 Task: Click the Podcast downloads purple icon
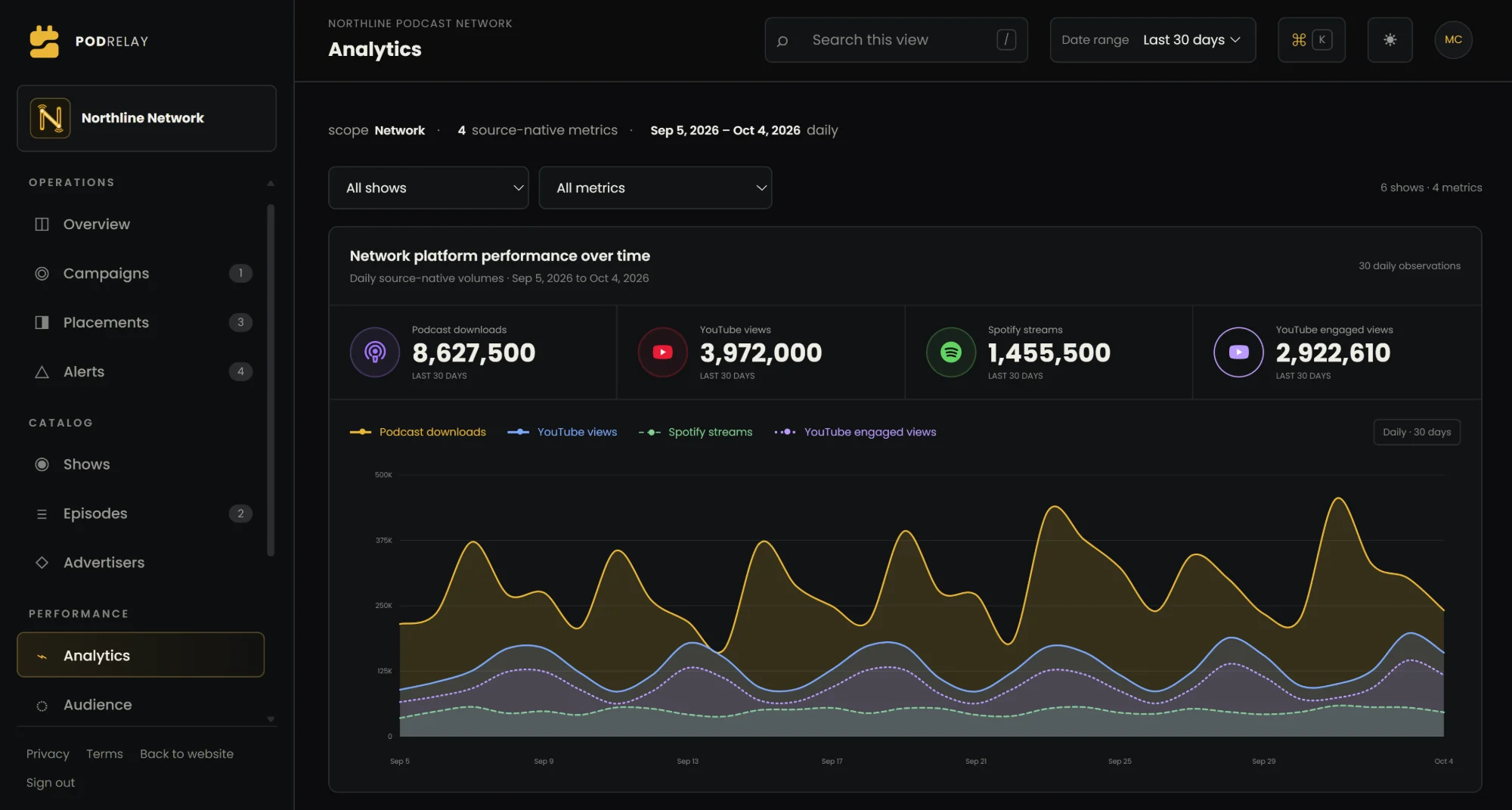coord(375,352)
